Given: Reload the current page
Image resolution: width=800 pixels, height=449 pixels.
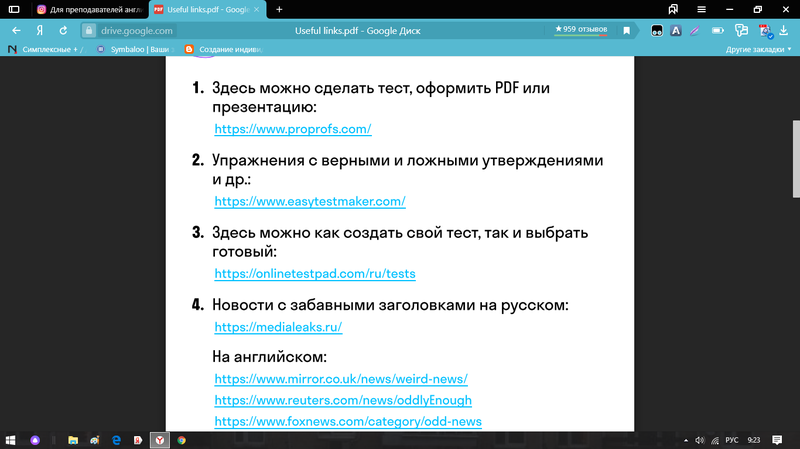Looking at the screenshot, I should pos(63,30).
